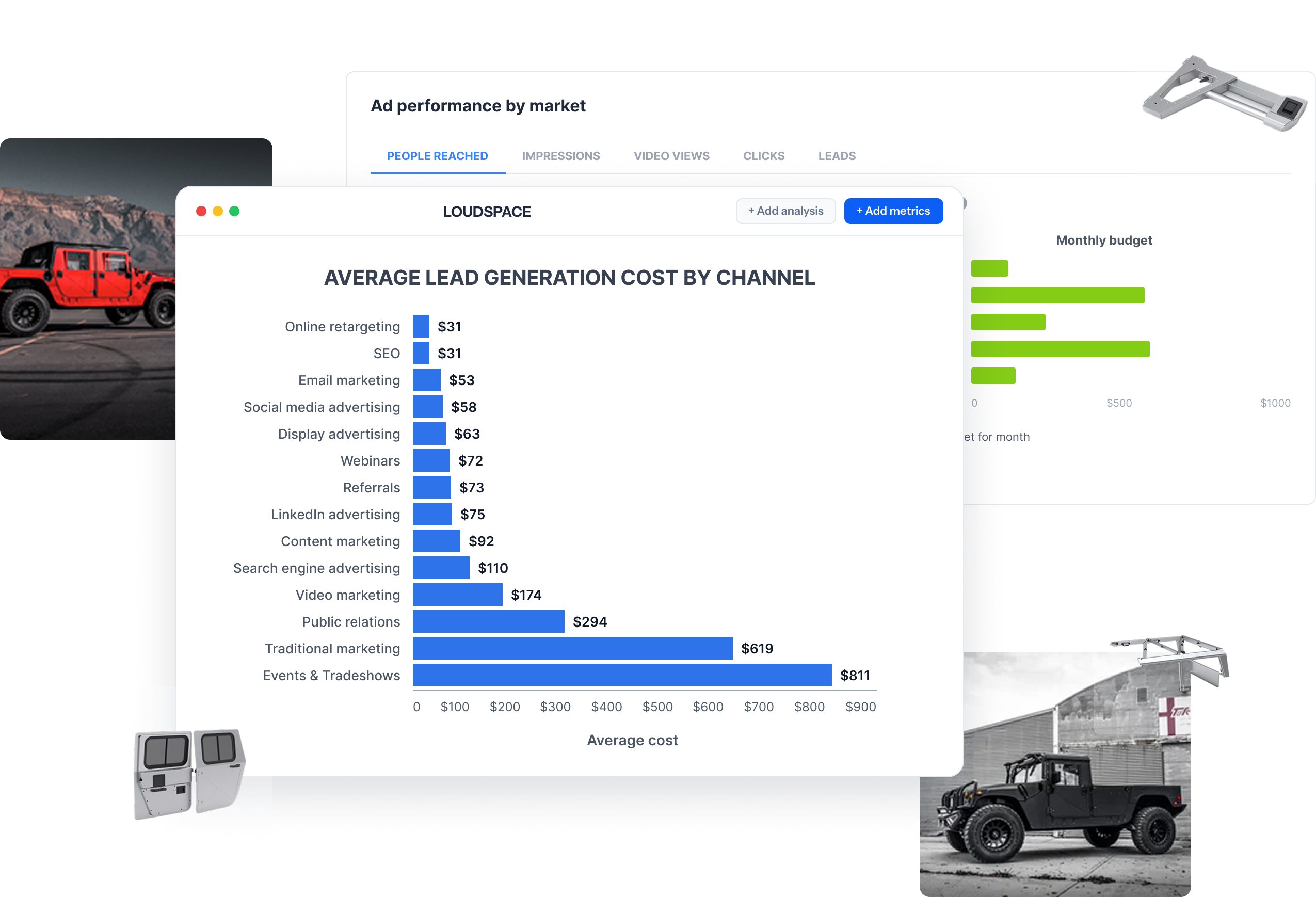The height and width of the screenshot is (897, 1316).
Task: Click the metal bracket part image
Action: (x=1224, y=94)
